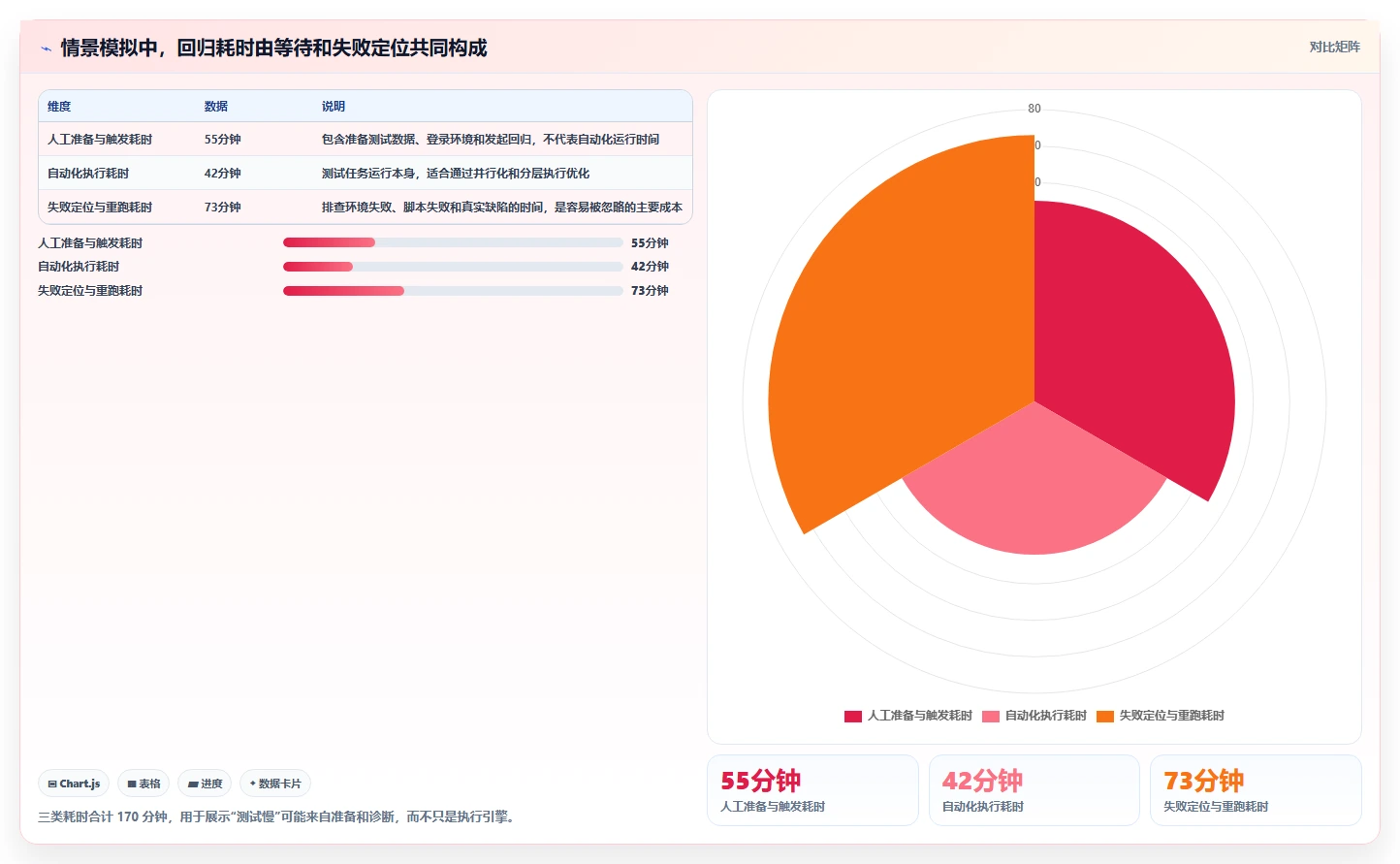
Task: Open the 对比矩阵 label in the header
Action: [x=1334, y=47]
